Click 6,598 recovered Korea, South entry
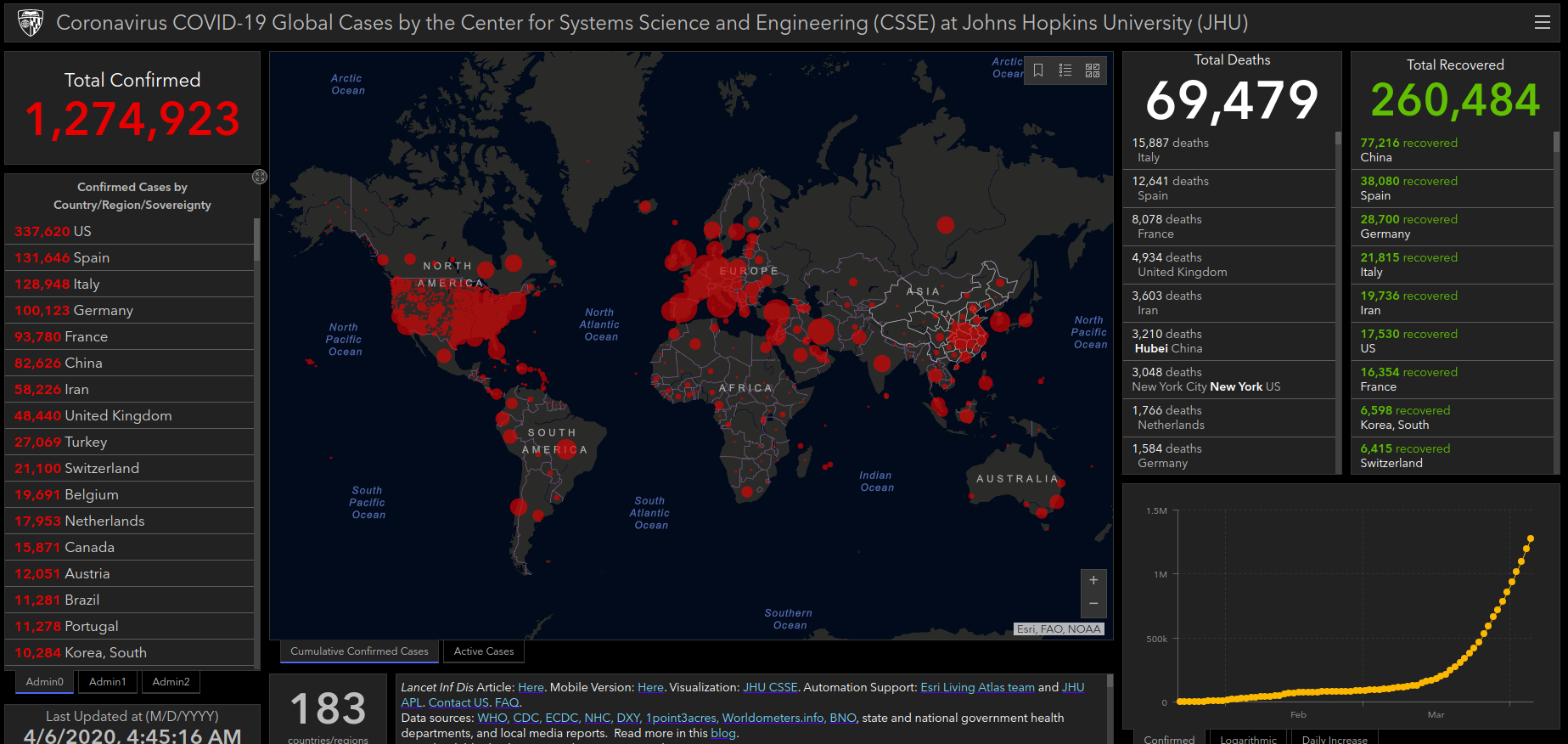Screen dimensions: 1568x744 point(1453,418)
